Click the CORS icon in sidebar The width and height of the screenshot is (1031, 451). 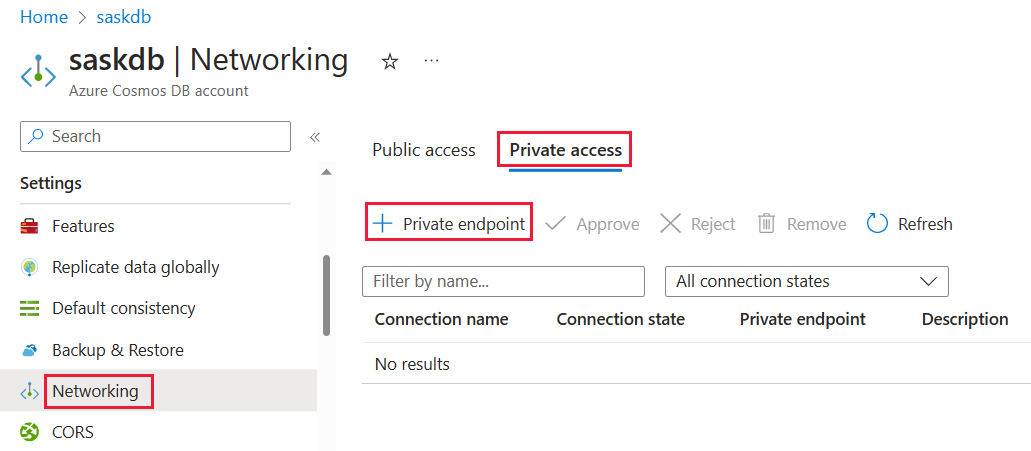click(x=30, y=432)
